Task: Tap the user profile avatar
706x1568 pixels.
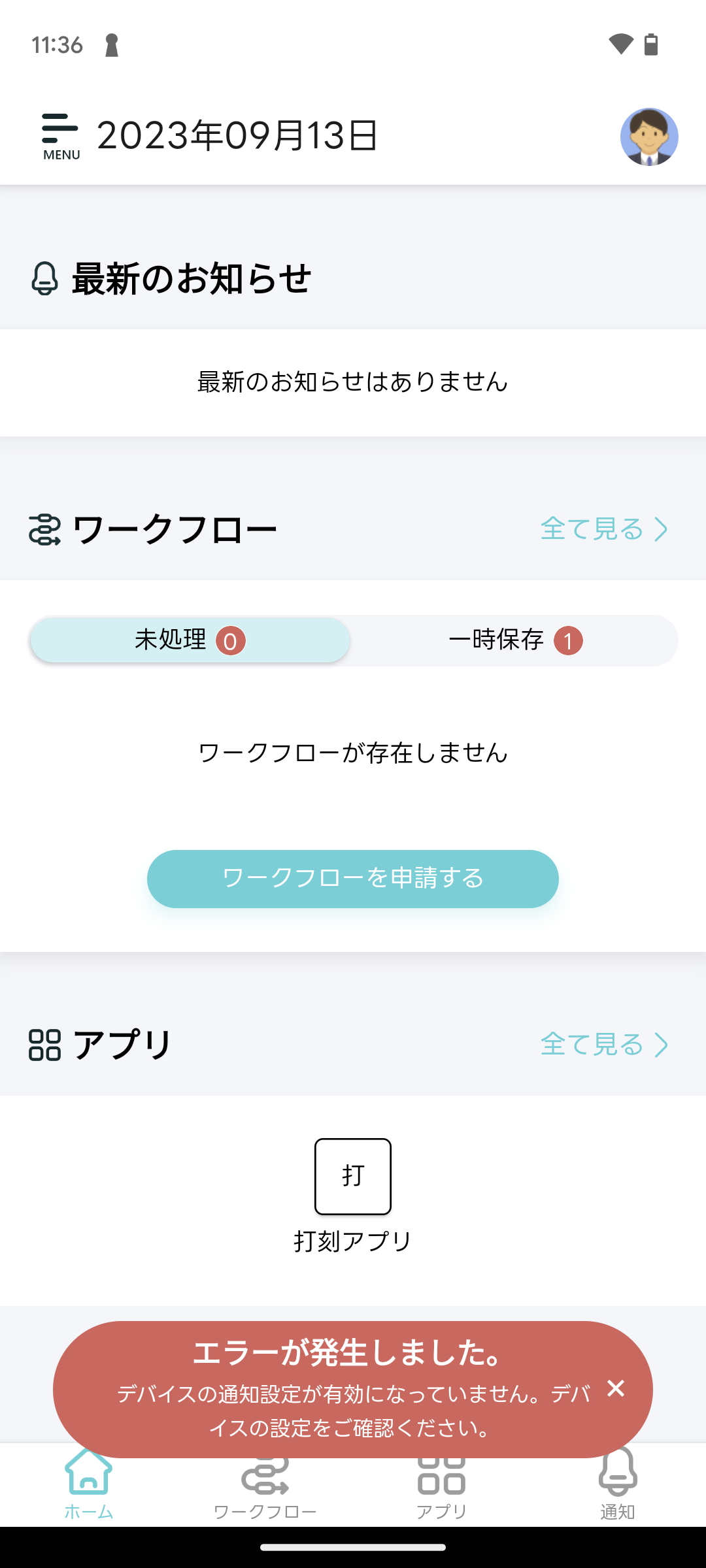Action: [x=648, y=137]
